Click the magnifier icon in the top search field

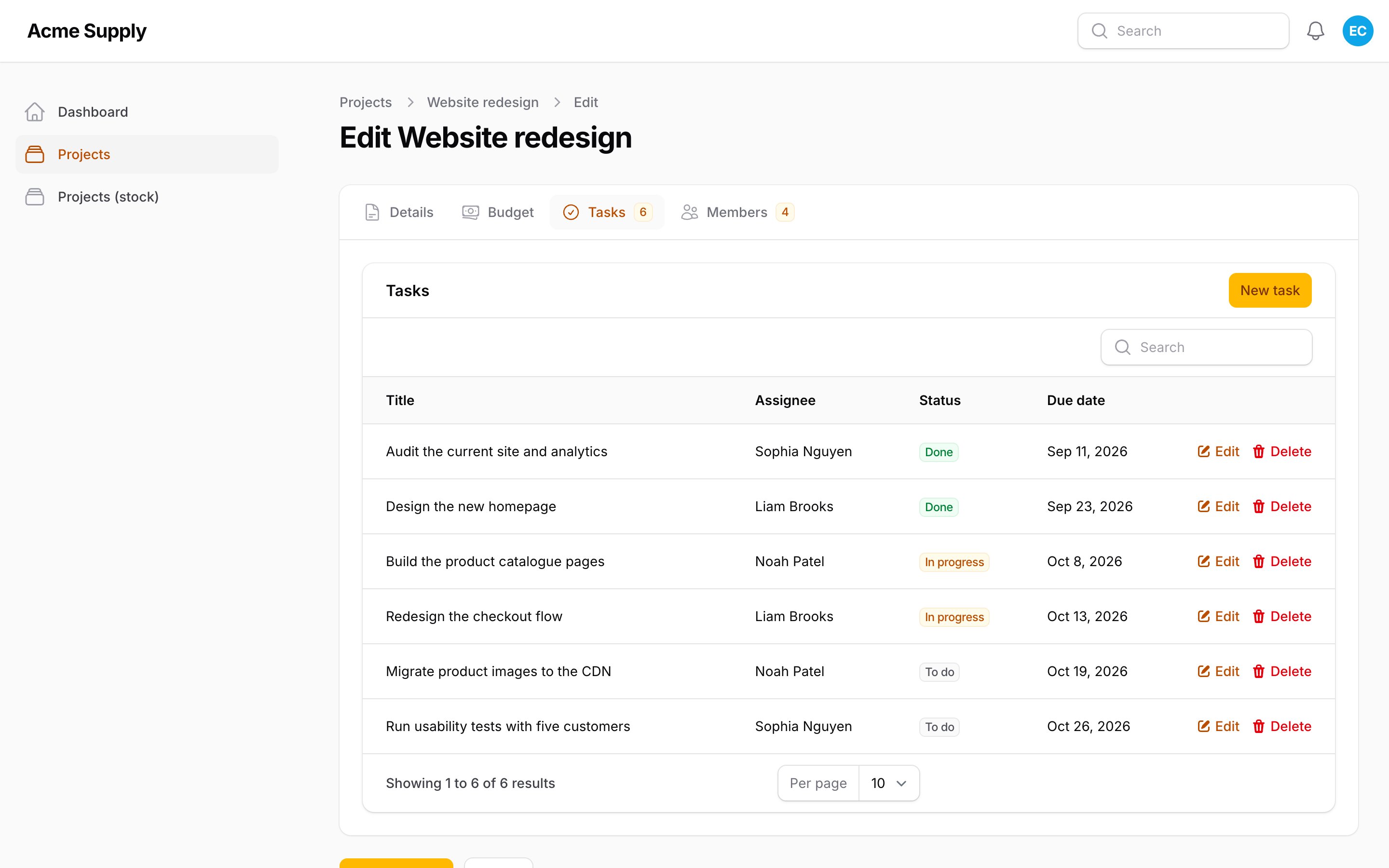pos(1099,31)
